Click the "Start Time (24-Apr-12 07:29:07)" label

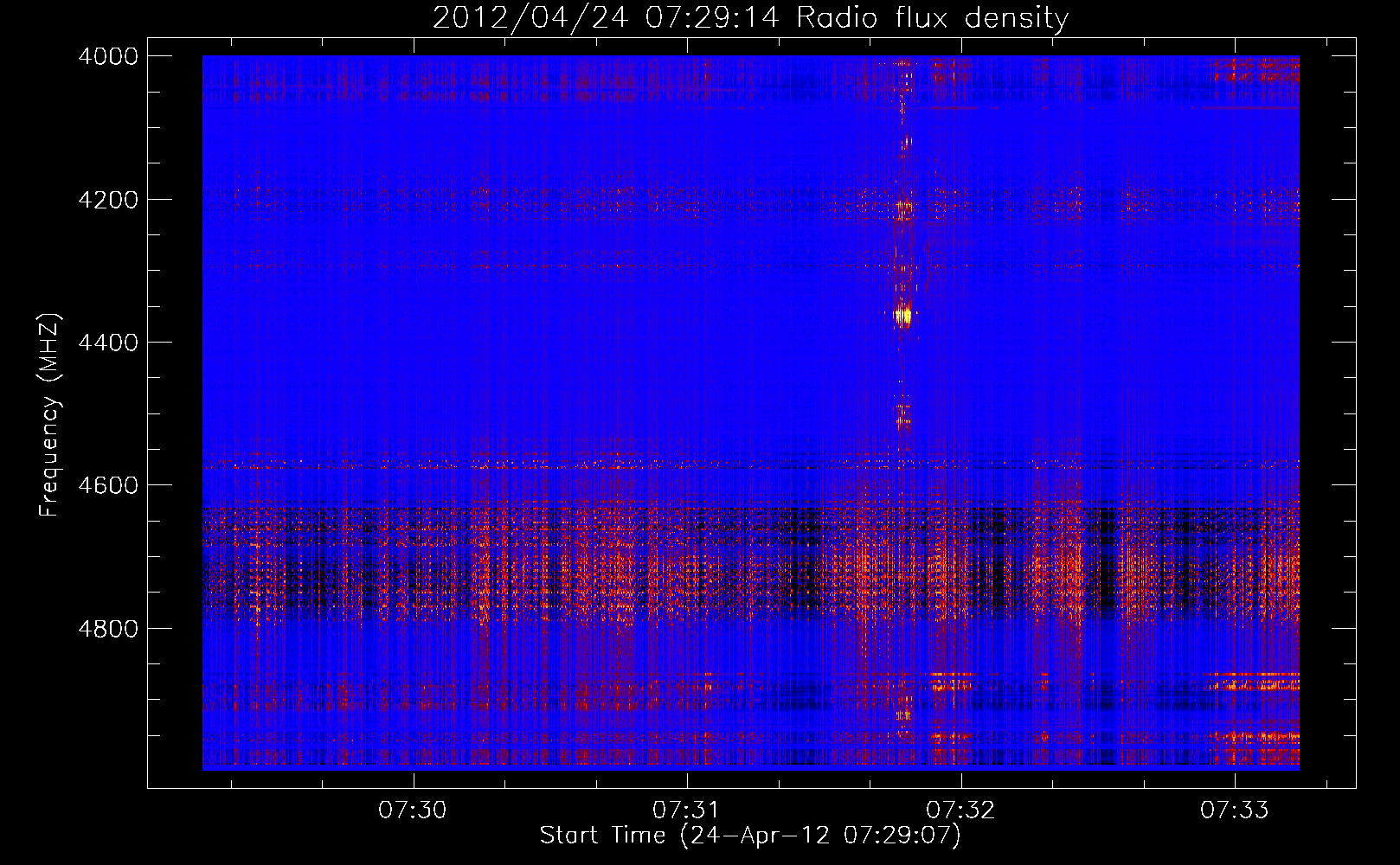point(750,836)
